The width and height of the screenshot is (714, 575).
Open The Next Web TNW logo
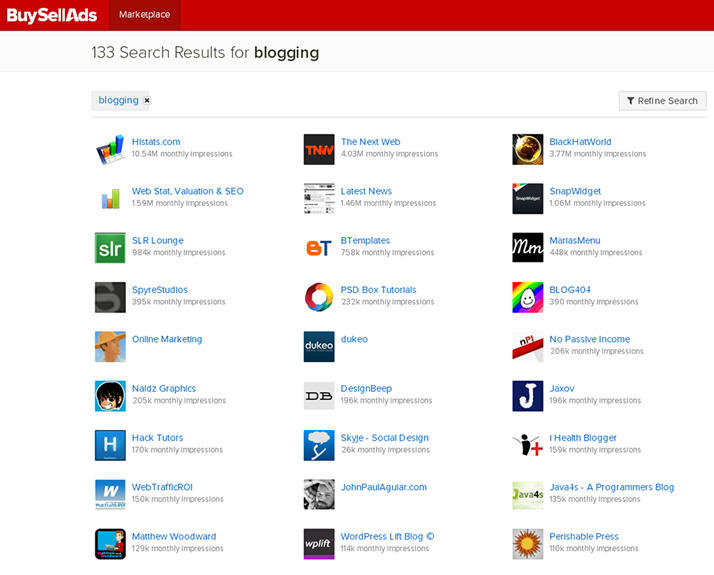pyautogui.click(x=319, y=149)
